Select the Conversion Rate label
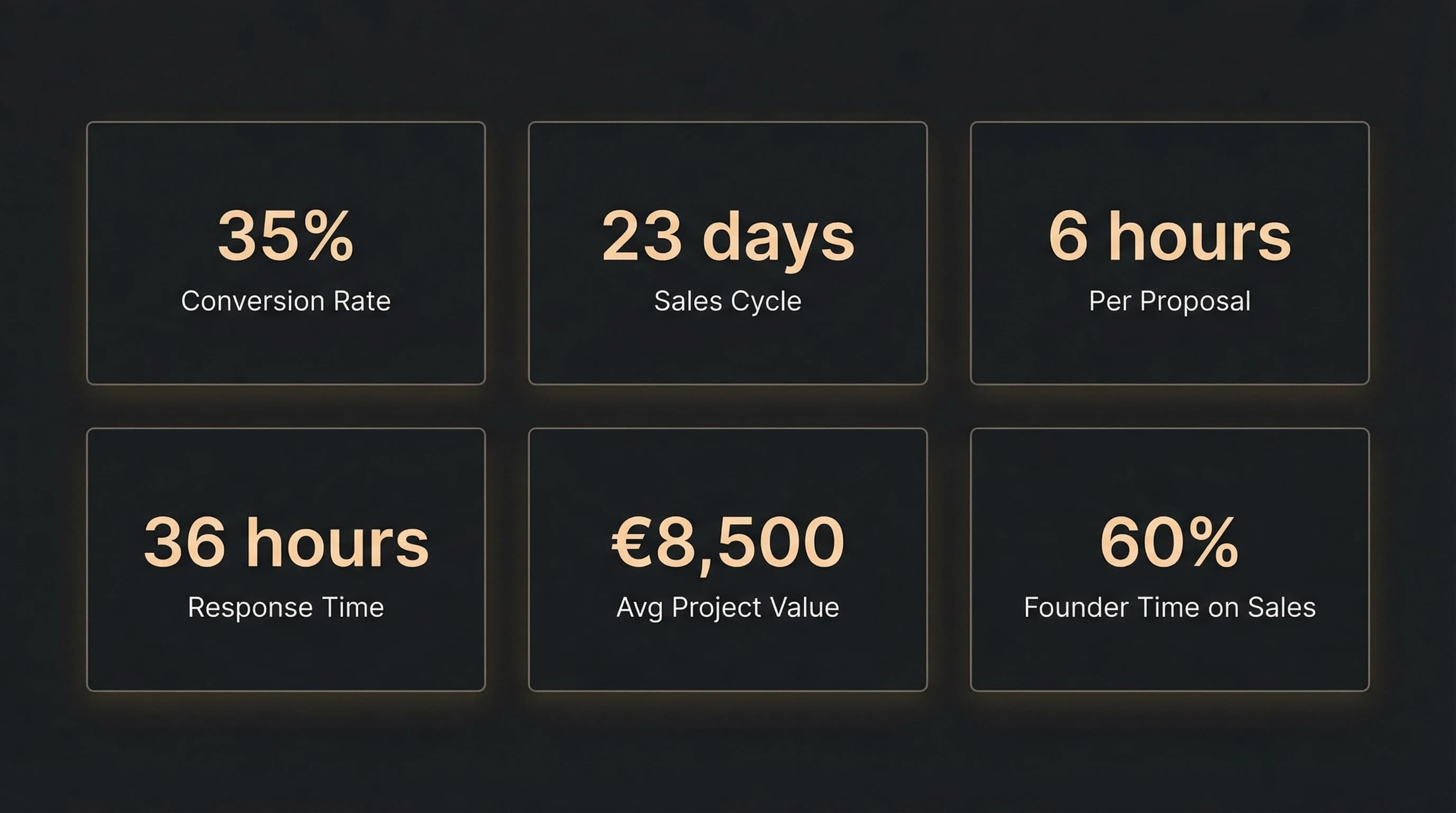This screenshot has height=813, width=1456. pyautogui.click(x=286, y=301)
